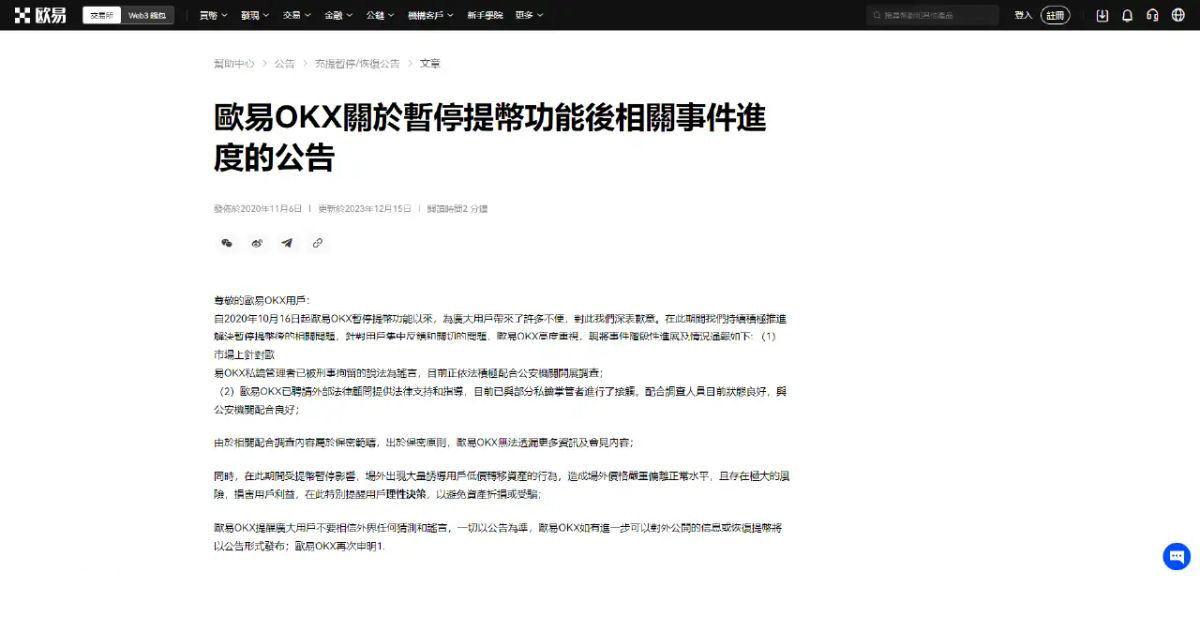This screenshot has width=1200, height=617.
Task: Click the paragraph starting 自2020年10月16日起
Action: (501, 336)
